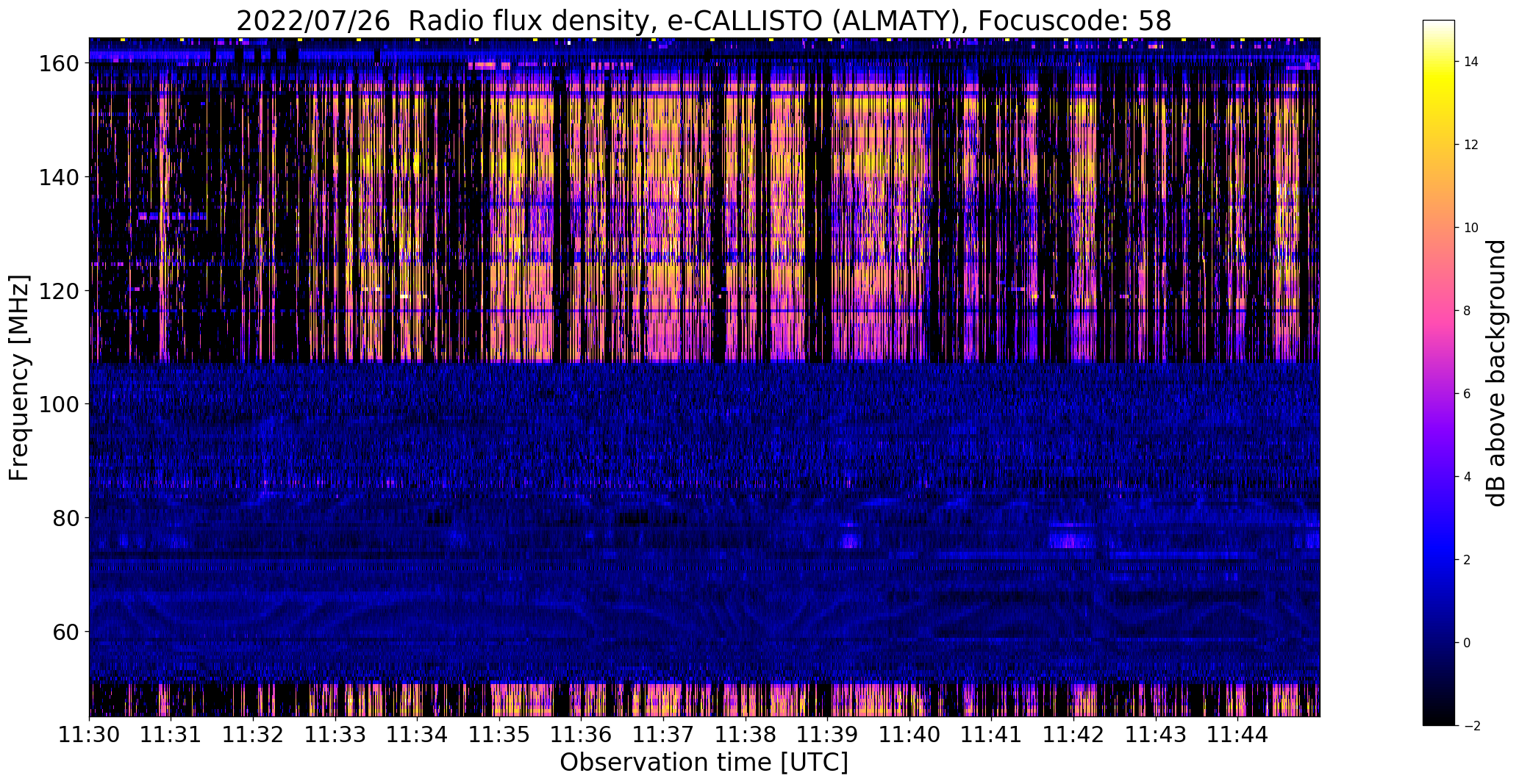Click the 160 frequency tick label
Image resolution: width=1519 pixels, height=784 pixels.
tap(57, 64)
